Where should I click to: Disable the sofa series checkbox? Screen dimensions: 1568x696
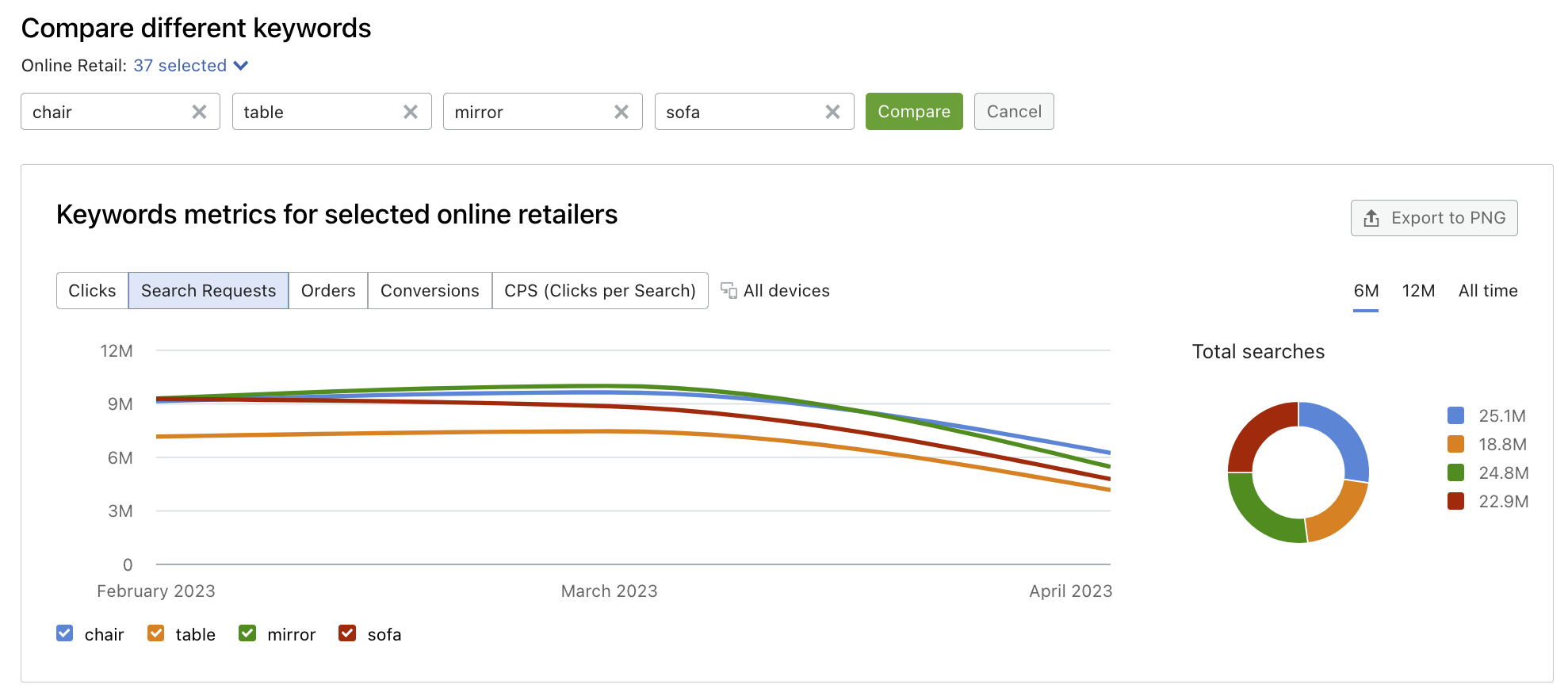pos(347,633)
